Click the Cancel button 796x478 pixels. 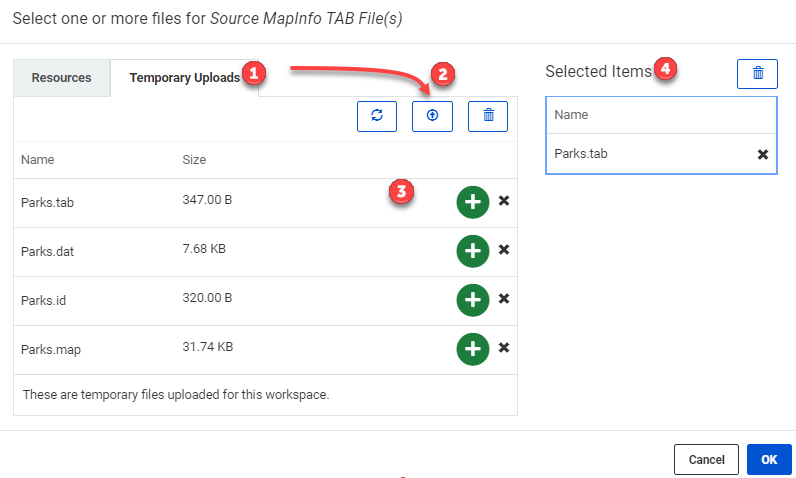tap(706, 459)
